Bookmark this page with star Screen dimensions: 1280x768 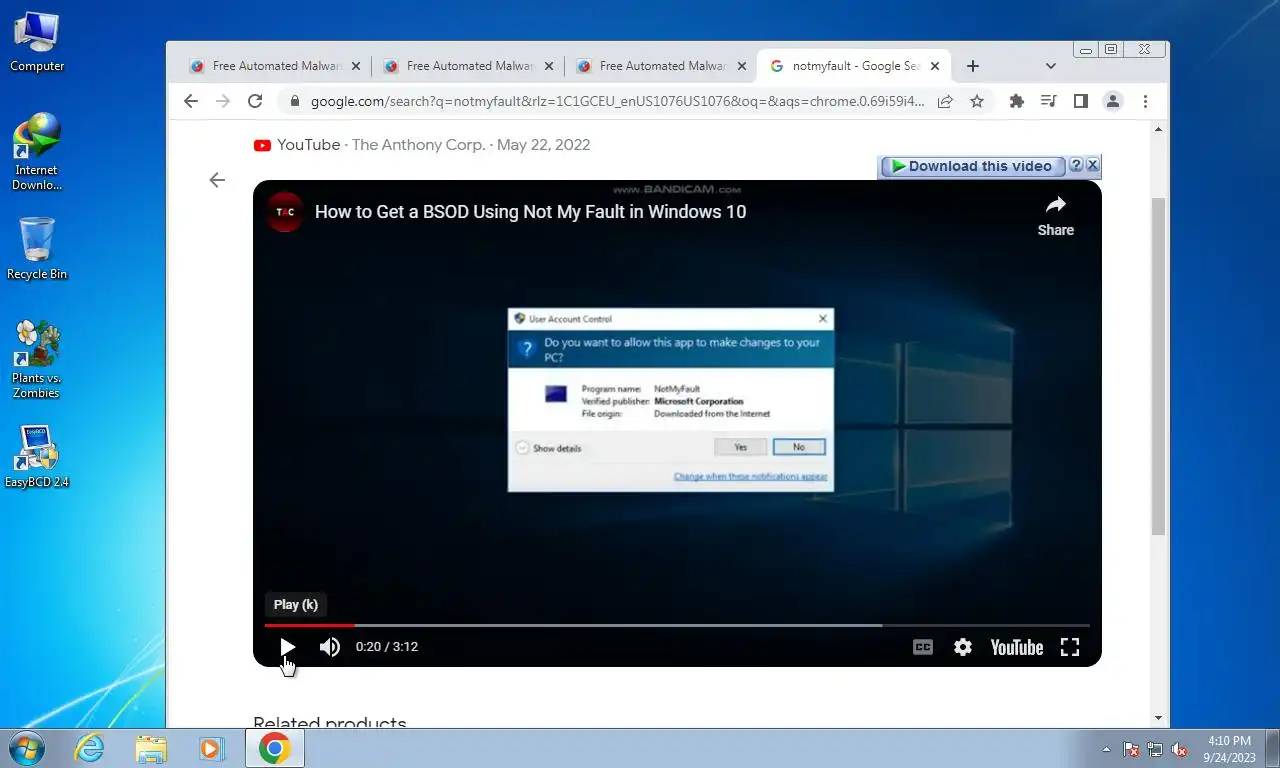(x=977, y=101)
